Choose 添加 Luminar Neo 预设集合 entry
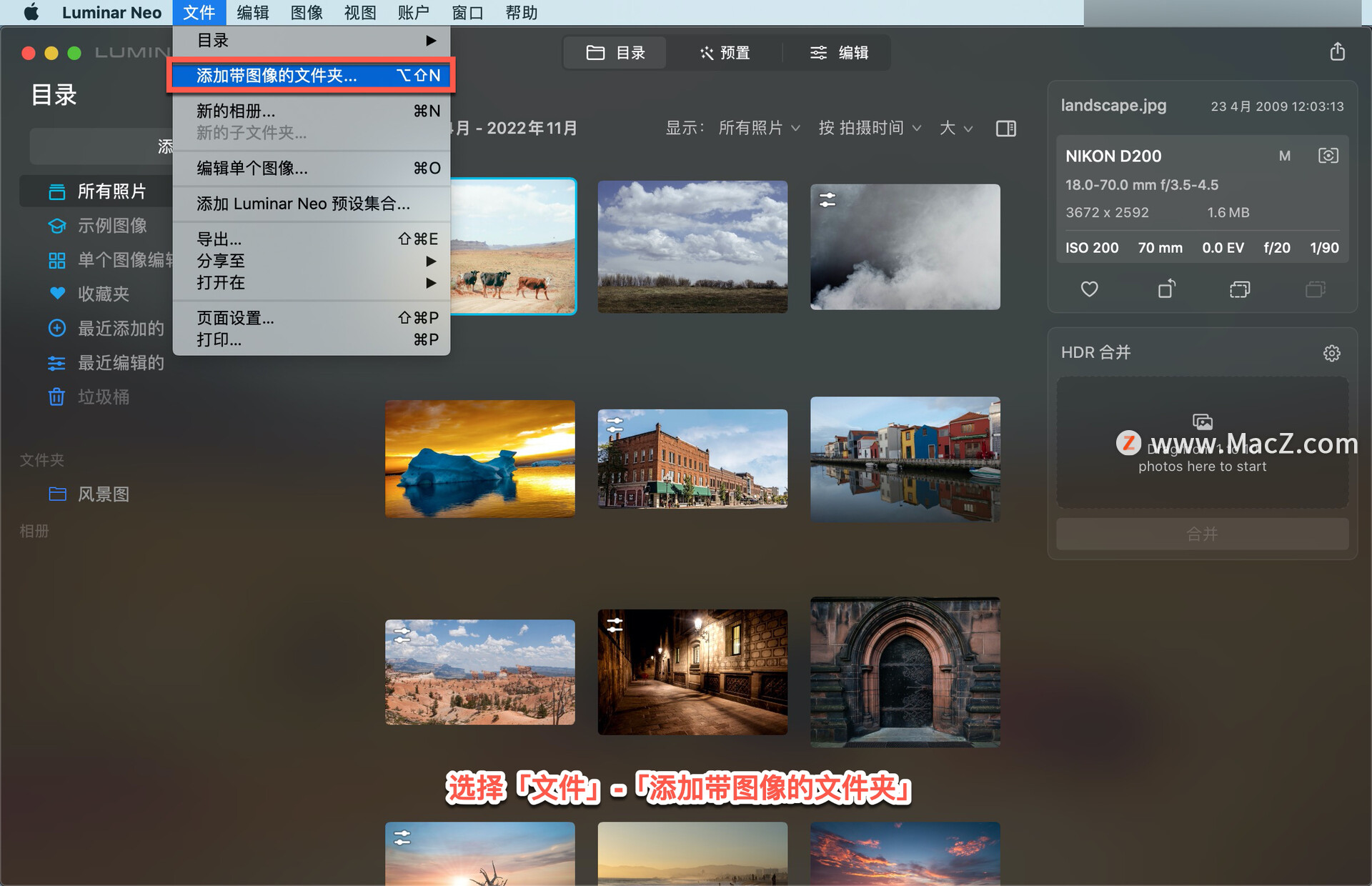The image size is (1372, 886). click(312, 204)
